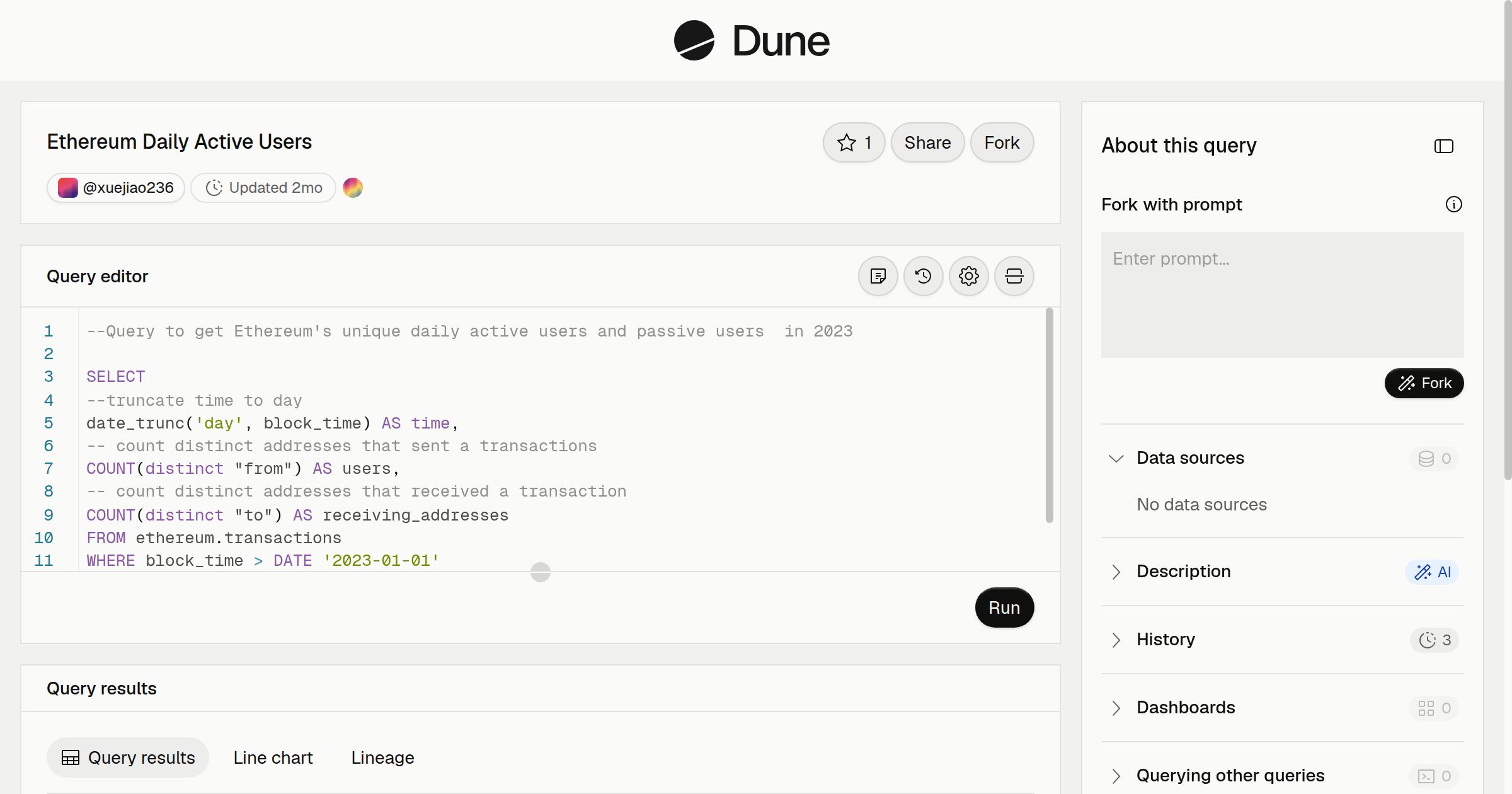
Task: Click the page vertical scrollbar on right edge
Action: coord(1507,239)
